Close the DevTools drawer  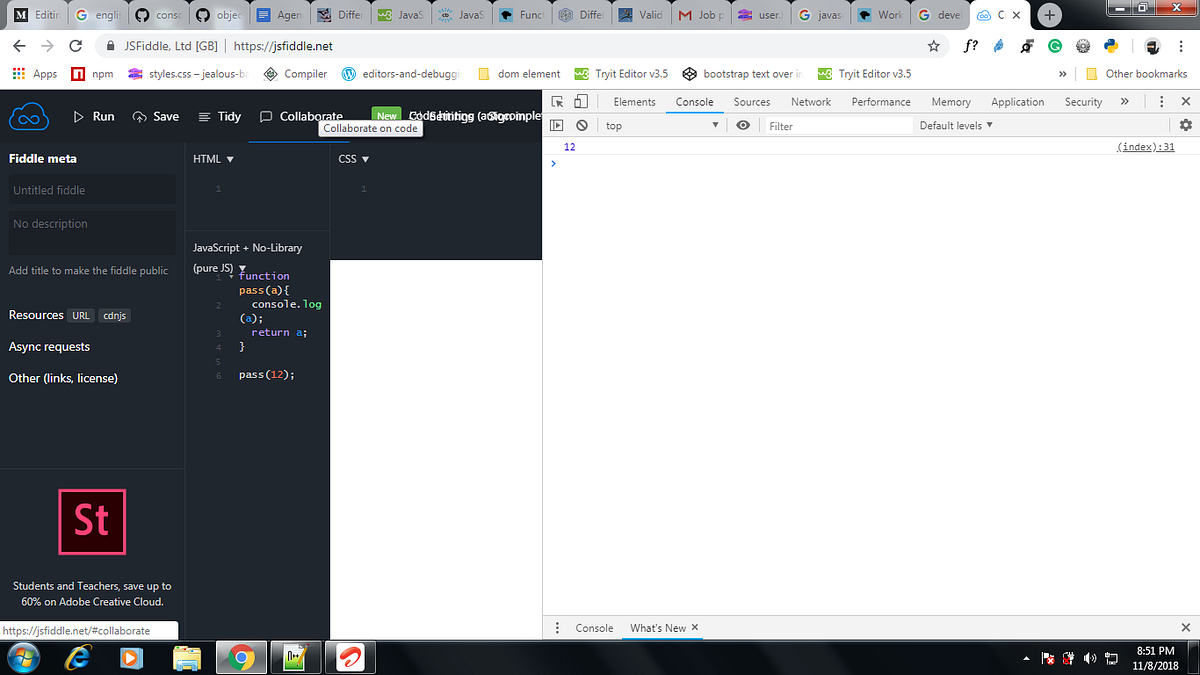(x=1186, y=628)
